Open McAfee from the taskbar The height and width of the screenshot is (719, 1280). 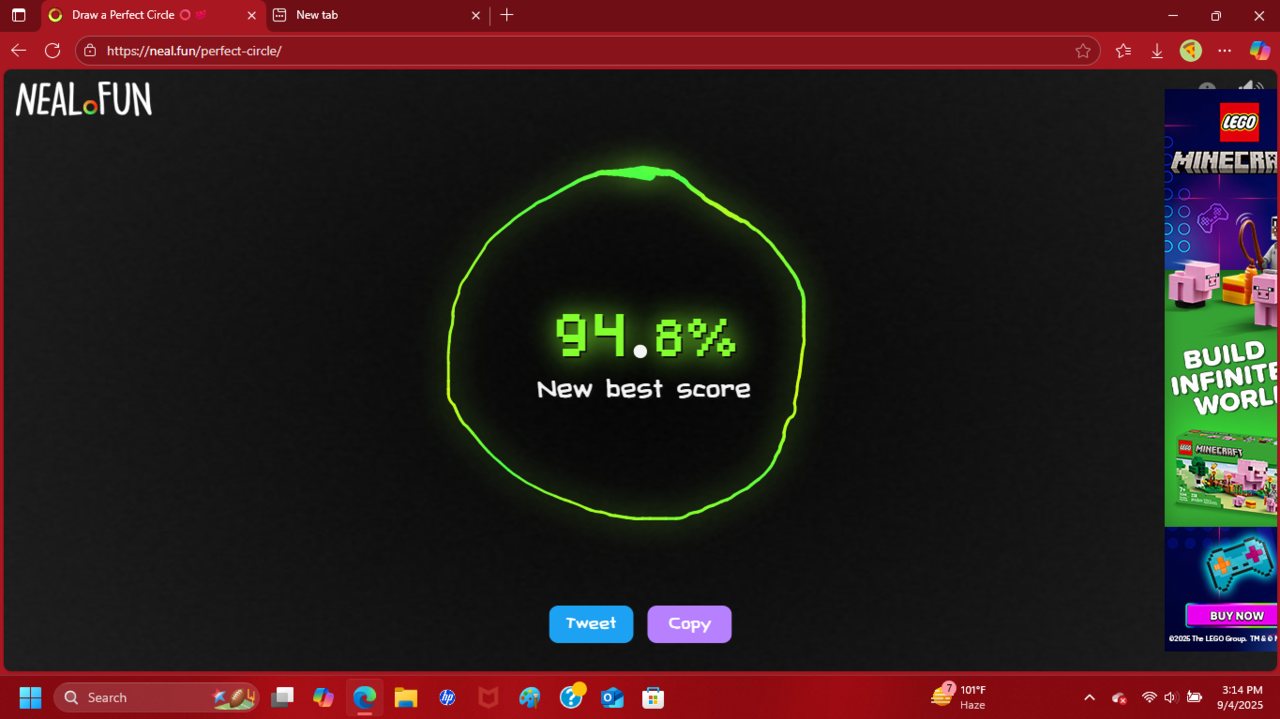[x=488, y=697]
